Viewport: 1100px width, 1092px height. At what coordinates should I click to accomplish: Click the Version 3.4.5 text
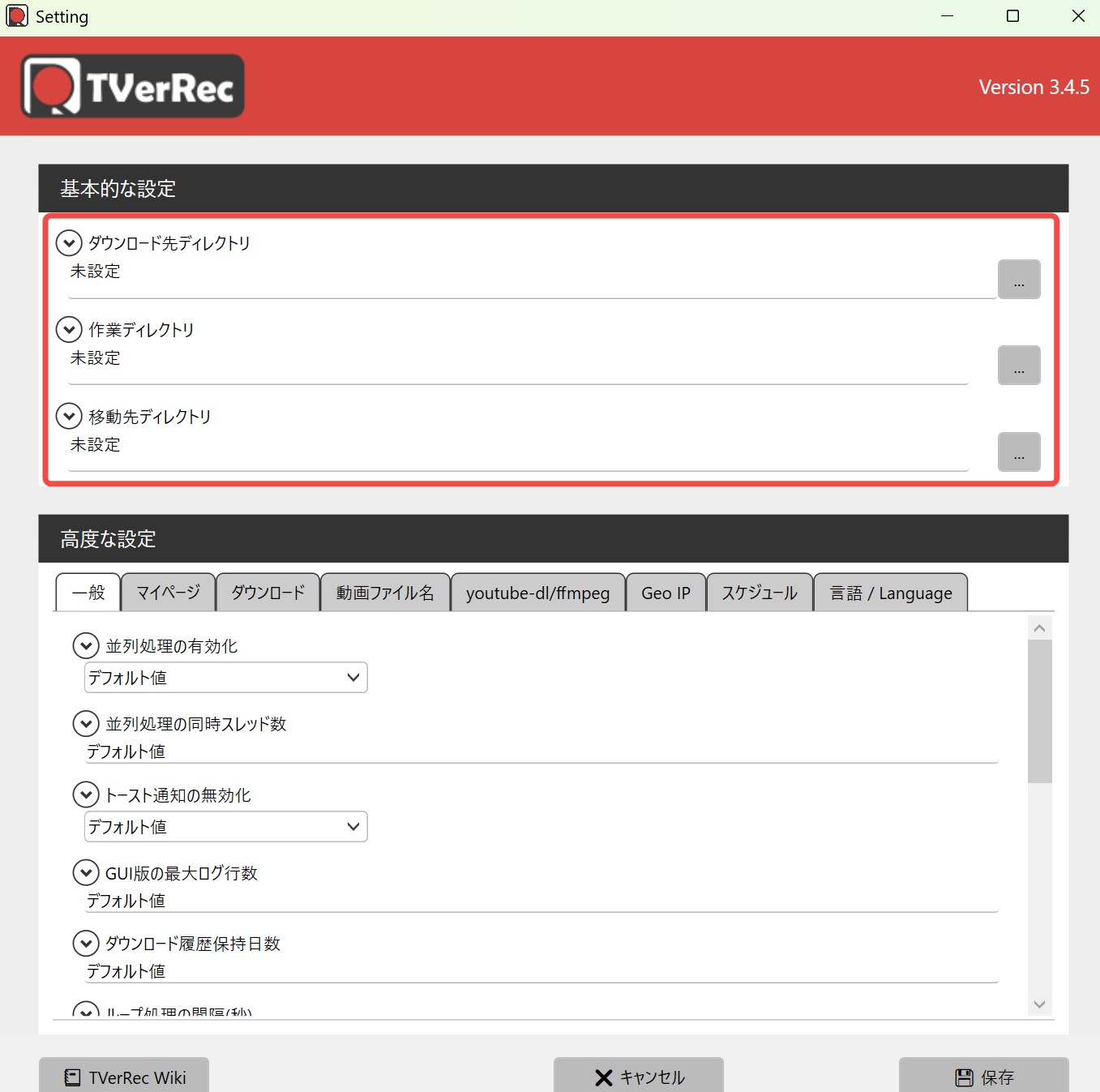1034,87
